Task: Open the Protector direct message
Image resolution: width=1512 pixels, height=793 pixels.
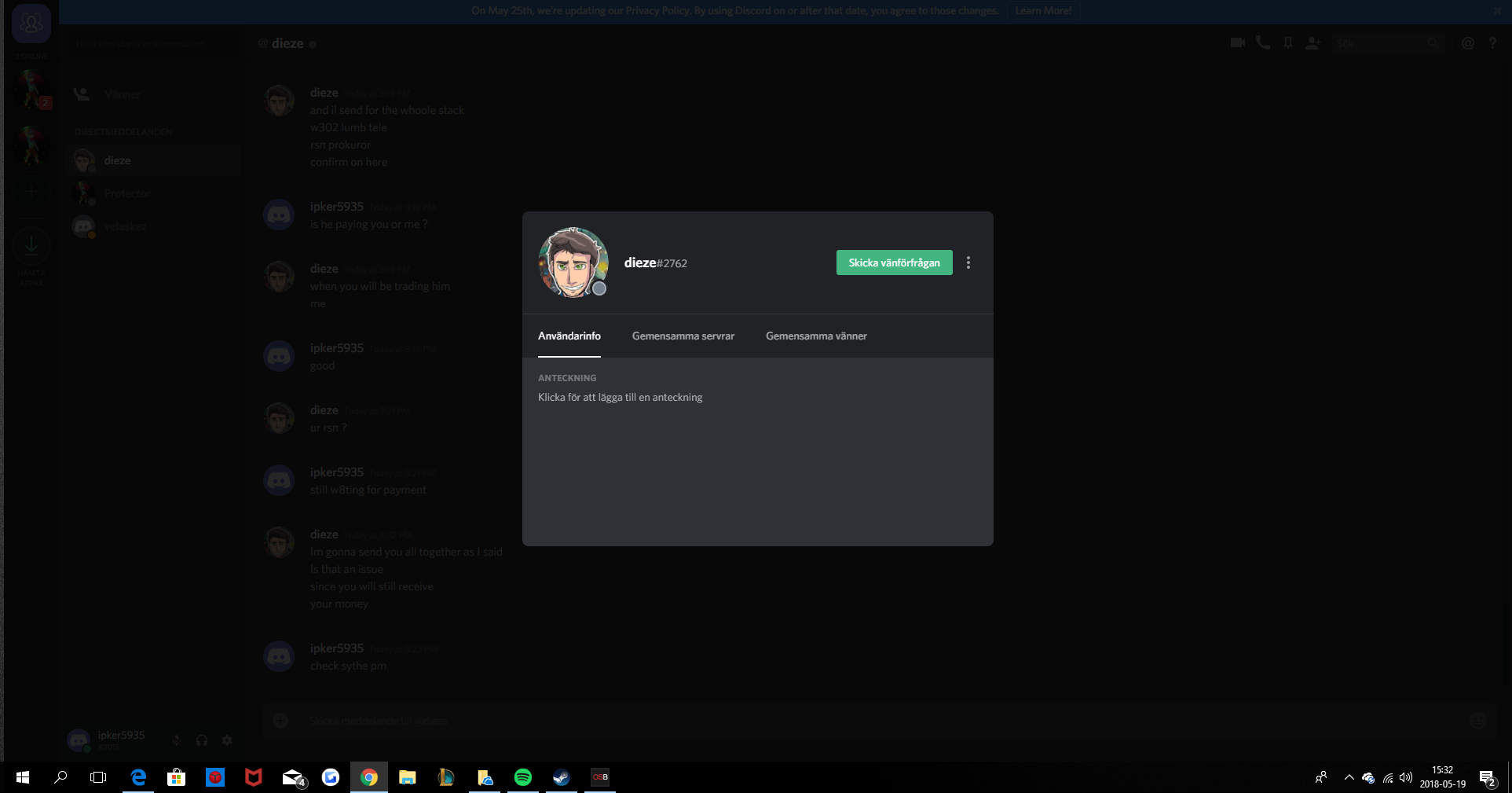Action: pos(153,193)
